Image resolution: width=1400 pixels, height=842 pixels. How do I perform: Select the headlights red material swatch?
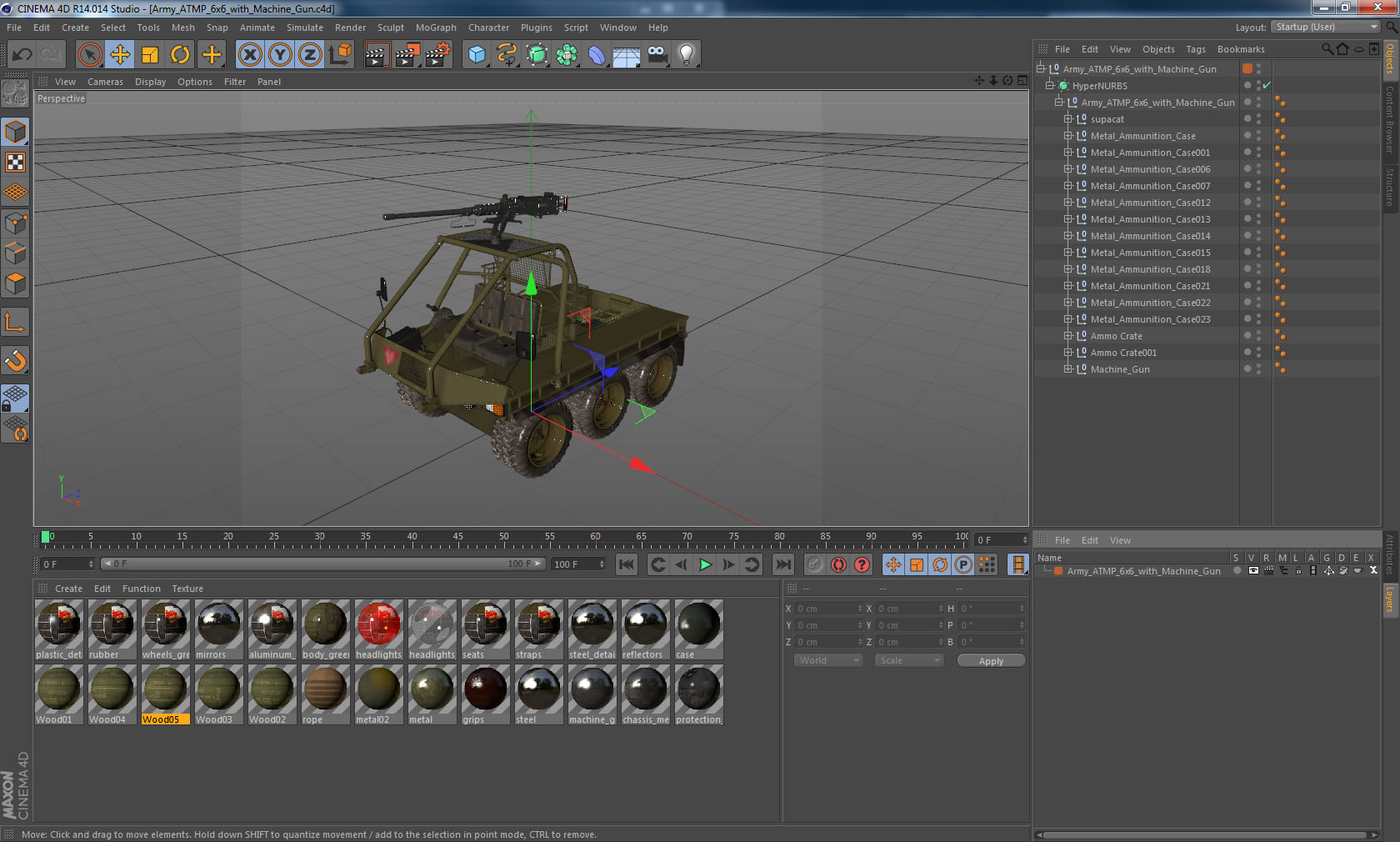tap(379, 629)
